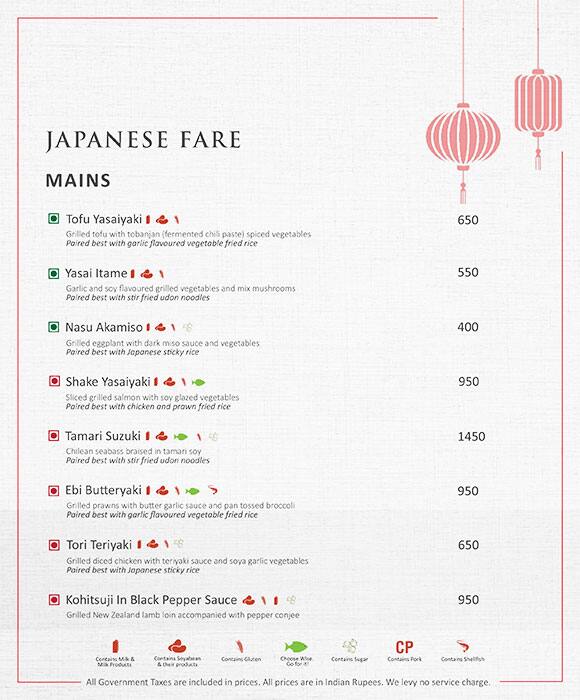Click the Yasai Itame dish name
580x700 pixels.
[x=96, y=273]
